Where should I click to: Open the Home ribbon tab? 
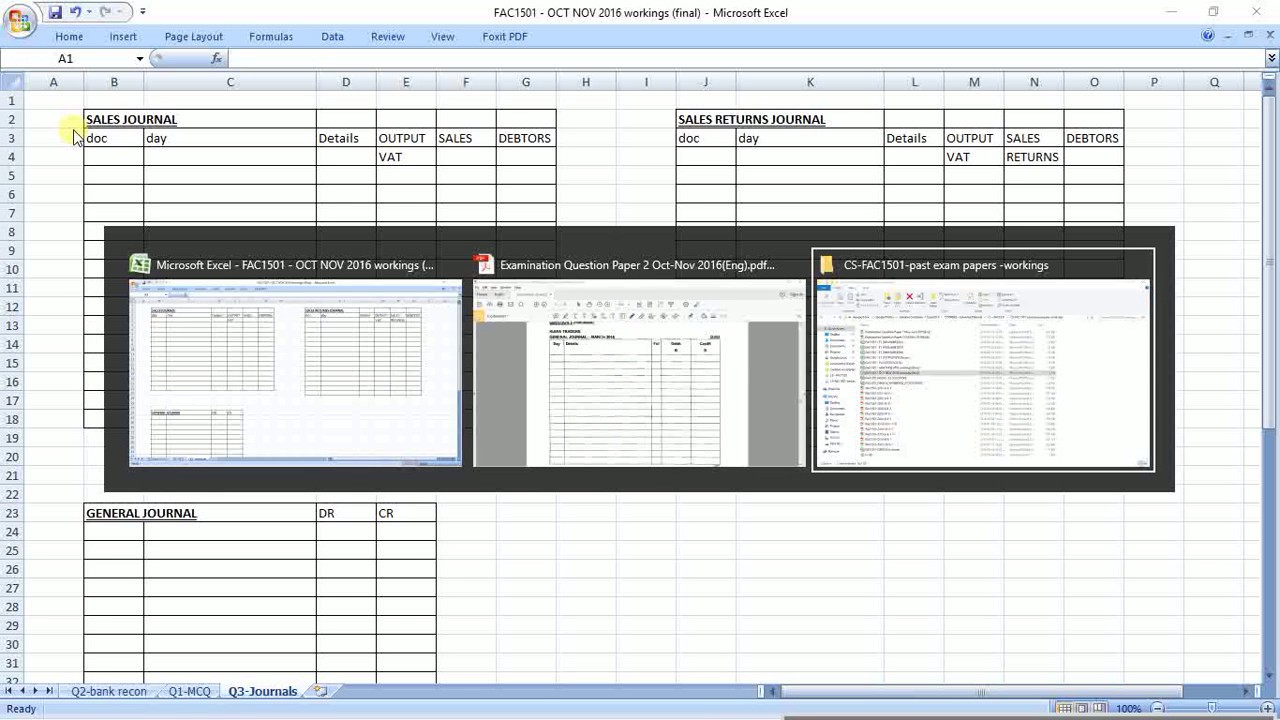click(x=69, y=36)
